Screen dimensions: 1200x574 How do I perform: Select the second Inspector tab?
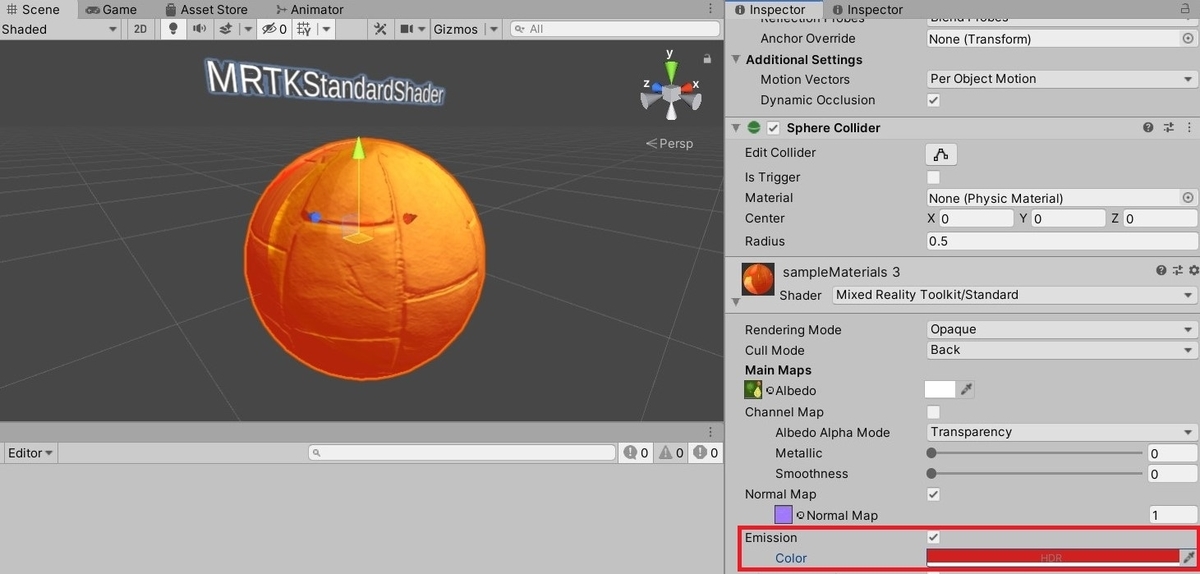click(866, 9)
